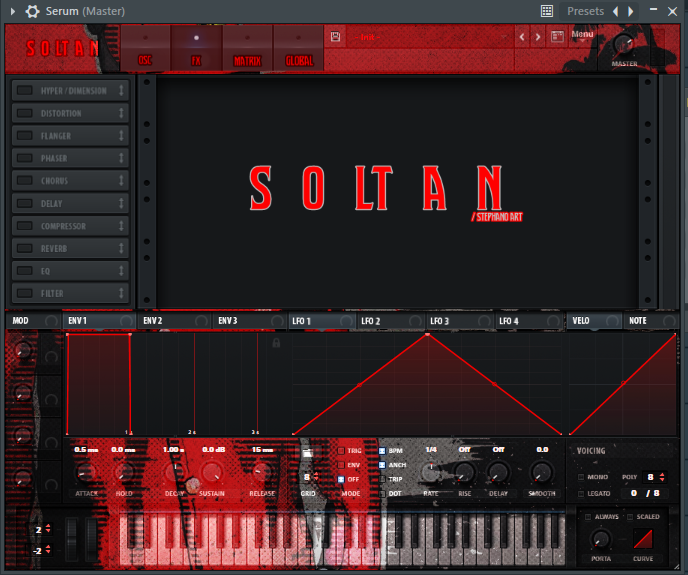This screenshot has width=688, height=575.
Task: Click the envelope lock icon
Action: pos(276,342)
